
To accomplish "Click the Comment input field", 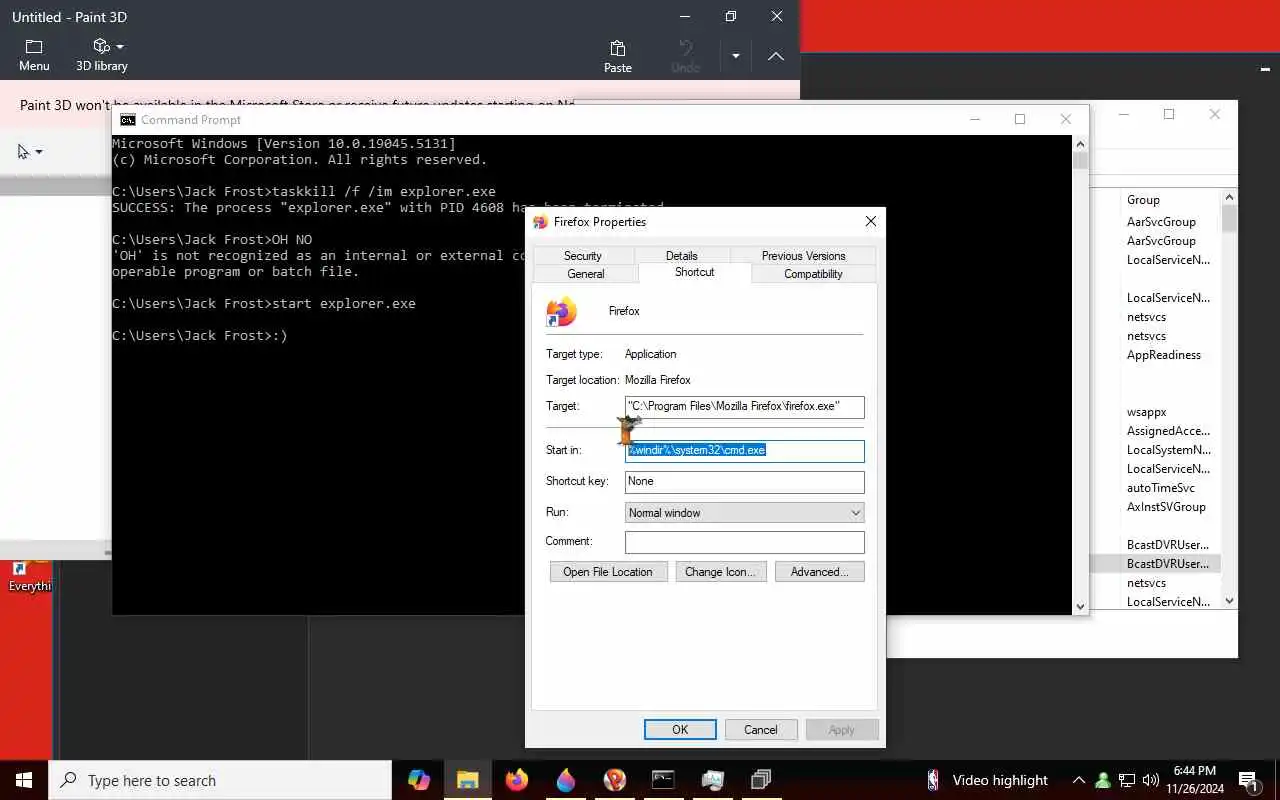I will pyautogui.click(x=745, y=542).
